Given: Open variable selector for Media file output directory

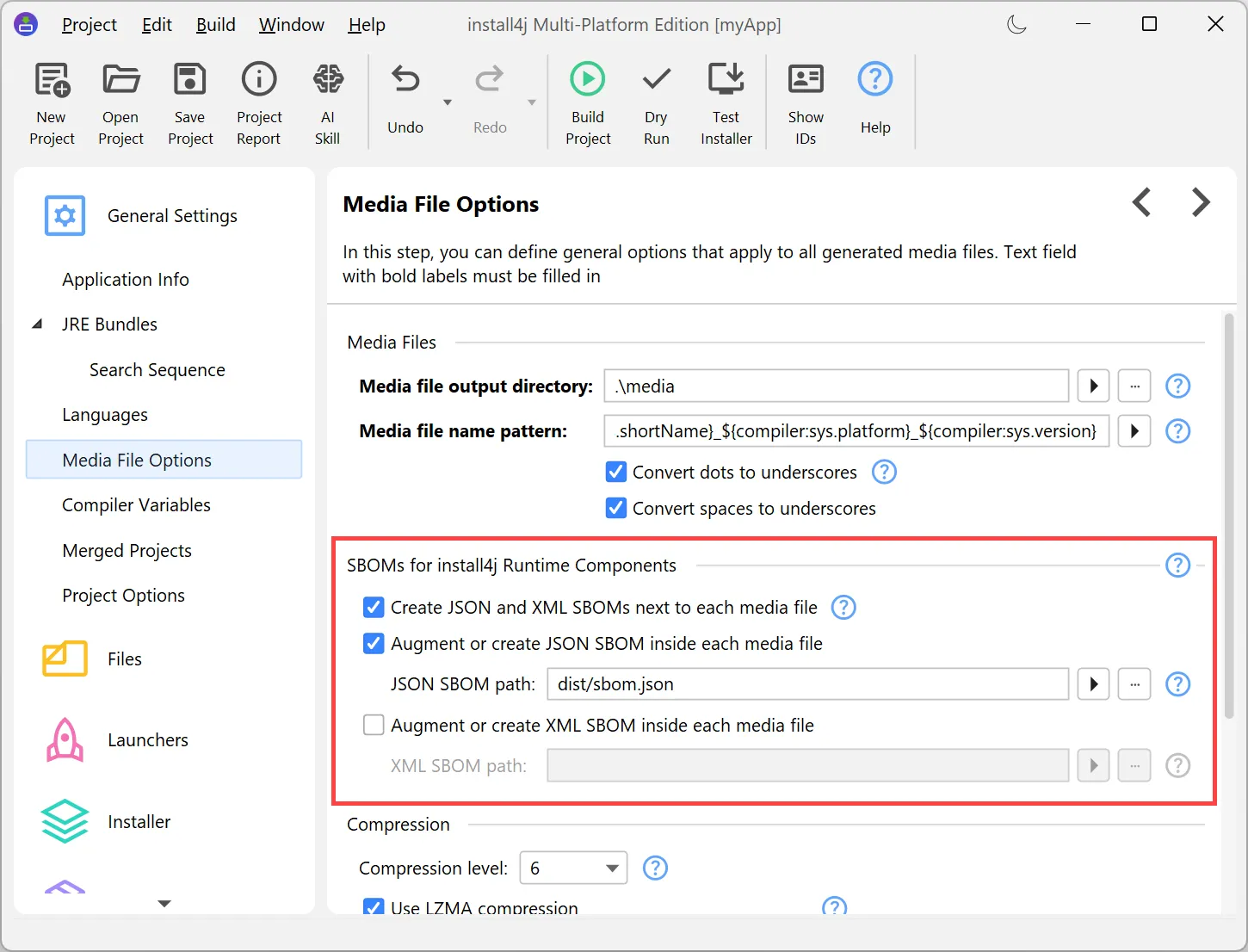Looking at the screenshot, I should (1093, 386).
